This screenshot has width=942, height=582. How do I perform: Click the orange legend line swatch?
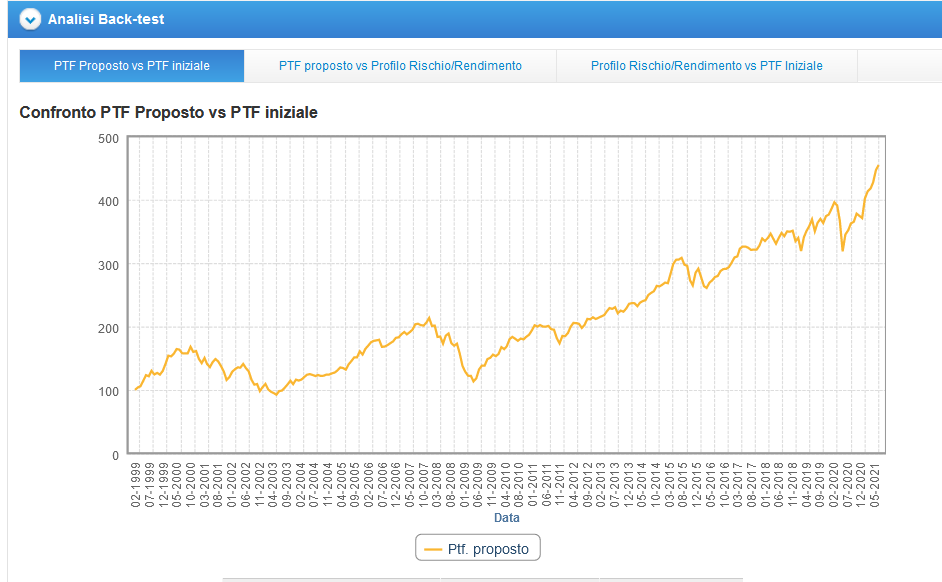coord(433,550)
